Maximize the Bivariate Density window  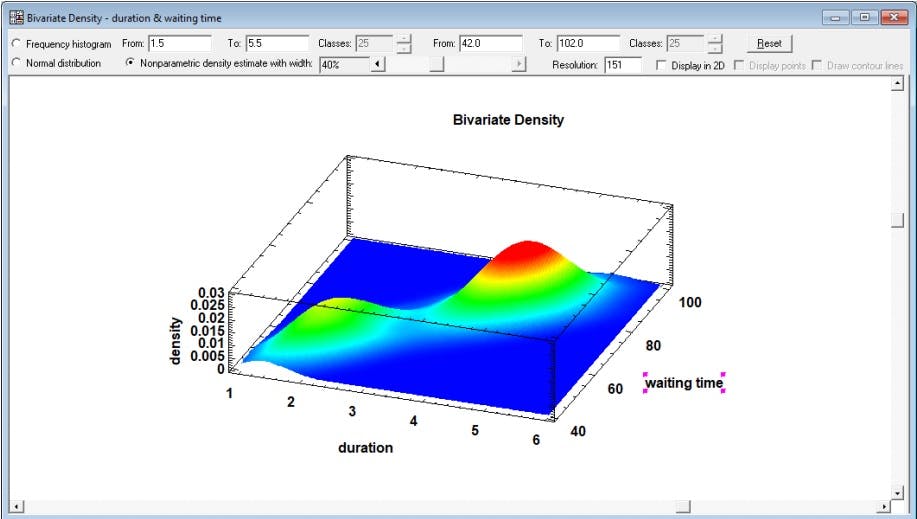[x=864, y=18]
